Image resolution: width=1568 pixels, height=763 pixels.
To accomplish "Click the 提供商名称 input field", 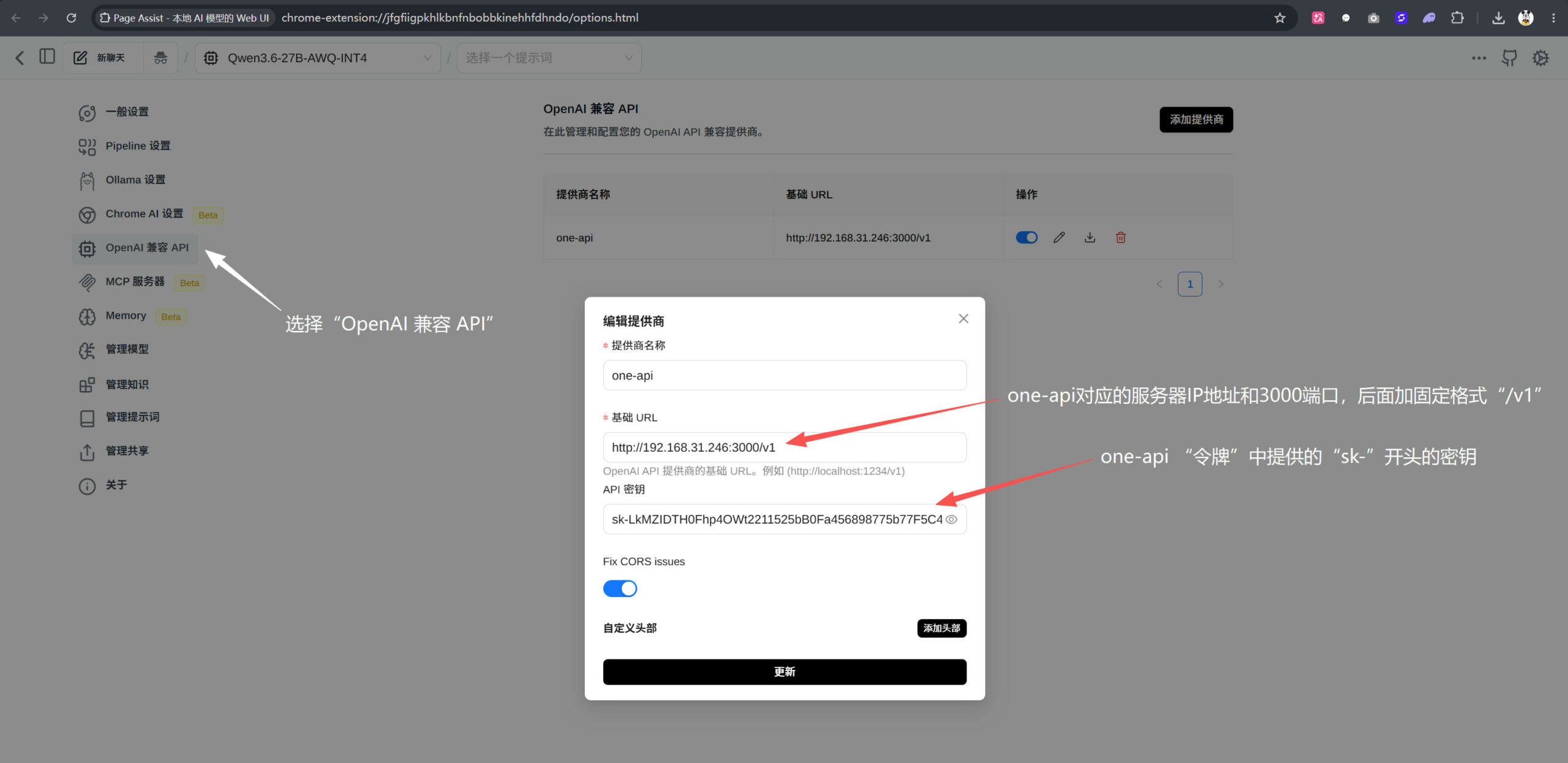I will click(785, 375).
